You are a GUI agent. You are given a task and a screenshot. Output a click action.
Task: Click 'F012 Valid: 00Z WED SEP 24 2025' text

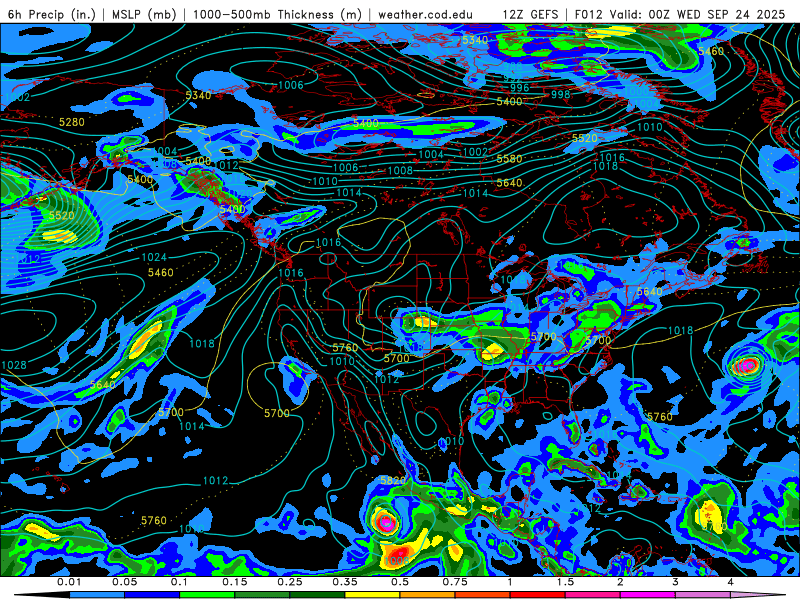click(x=680, y=14)
